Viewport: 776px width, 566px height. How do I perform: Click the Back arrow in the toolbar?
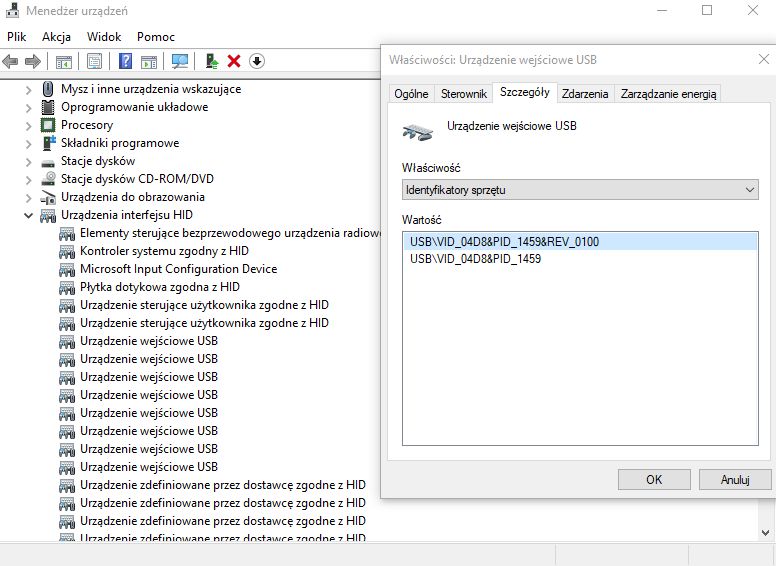pyautogui.click(x=10, y=61)
